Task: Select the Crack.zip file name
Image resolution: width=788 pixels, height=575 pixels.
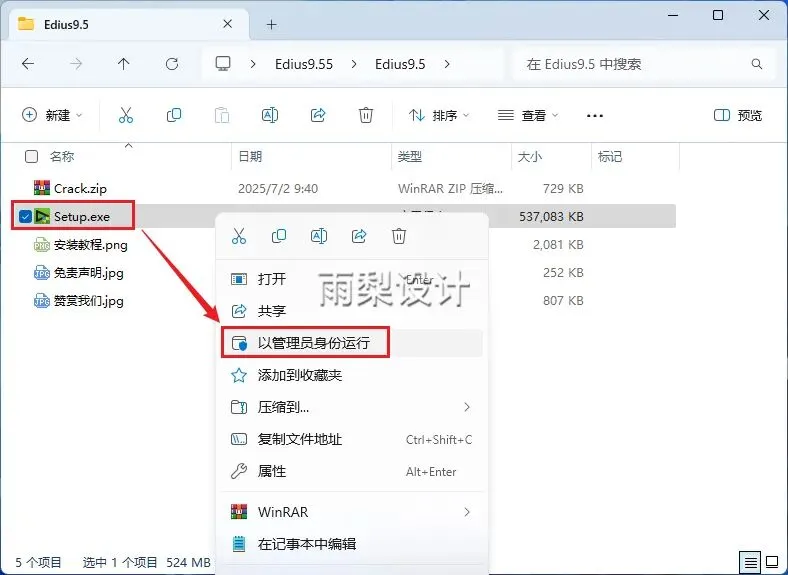Action: tap(80, 188)
